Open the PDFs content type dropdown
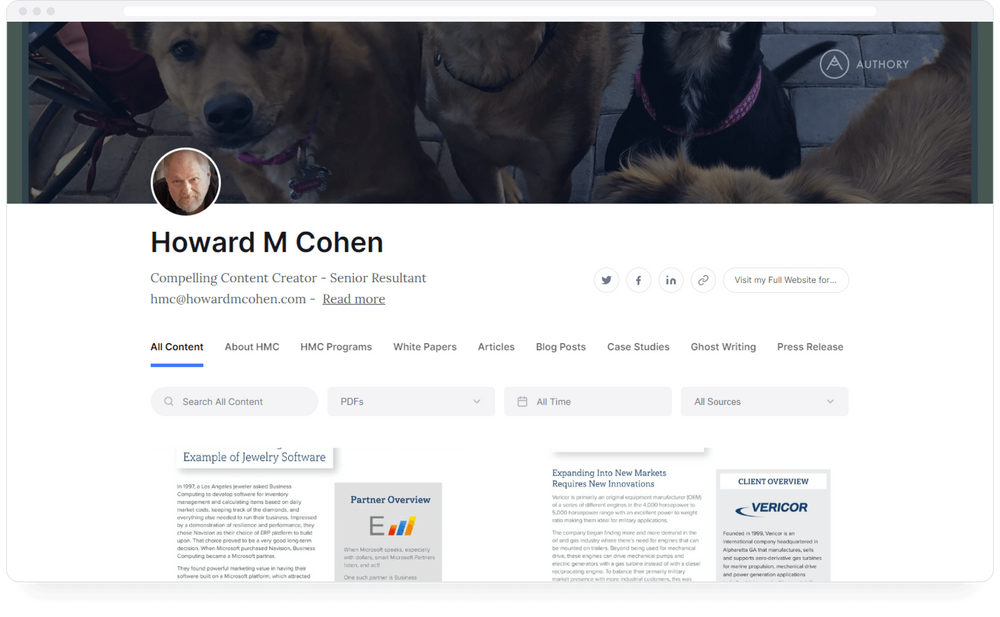This screenshot has width=1000, height=617. [x=410, y=401]
